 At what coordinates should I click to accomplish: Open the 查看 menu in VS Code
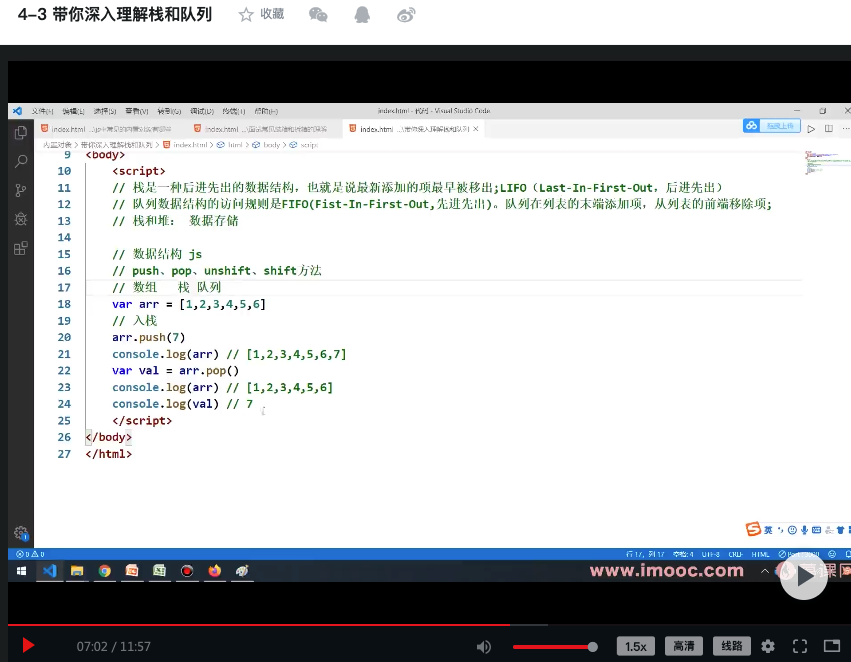(137, 111)
